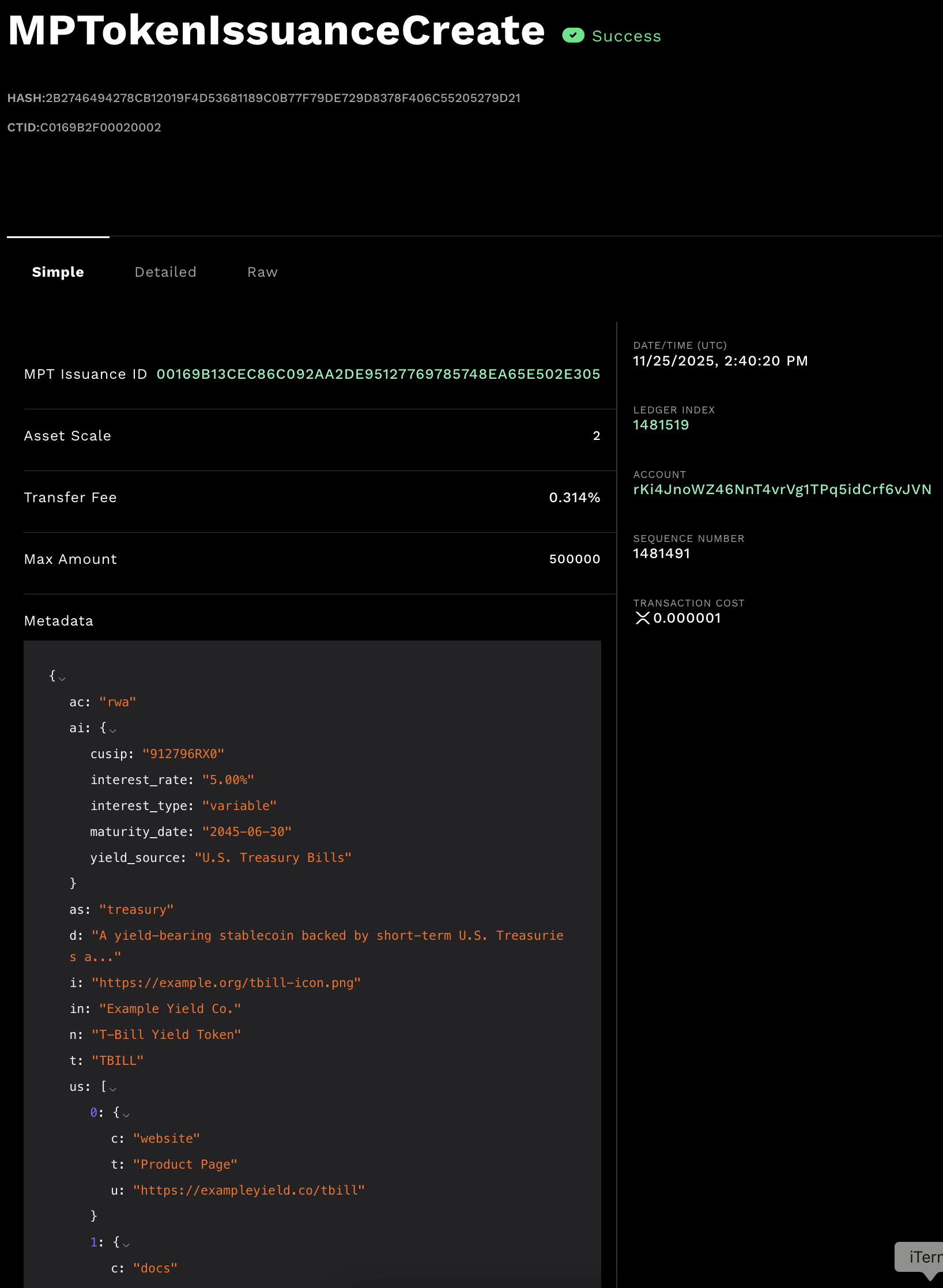Collapse the "ai" object chevron
Image resolution: width=943 pixels, height=1288 pixels.
(113, 730)
